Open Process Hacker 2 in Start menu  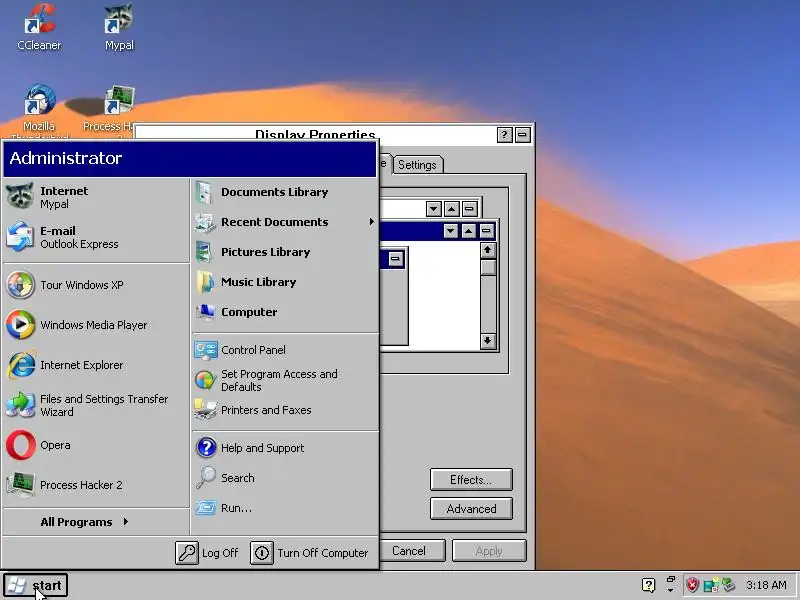96,485
